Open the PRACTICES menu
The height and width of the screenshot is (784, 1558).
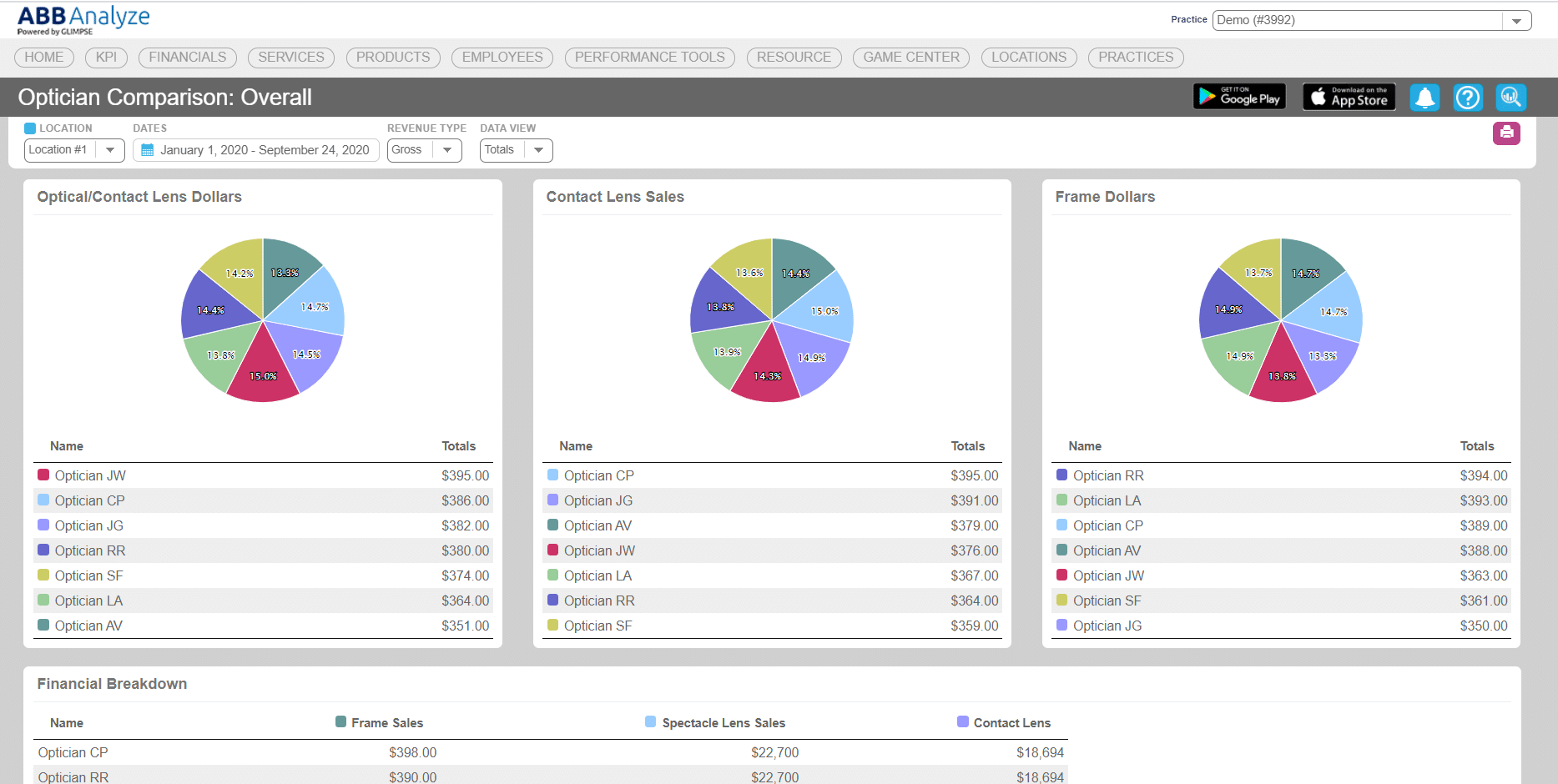point(1136,58)
